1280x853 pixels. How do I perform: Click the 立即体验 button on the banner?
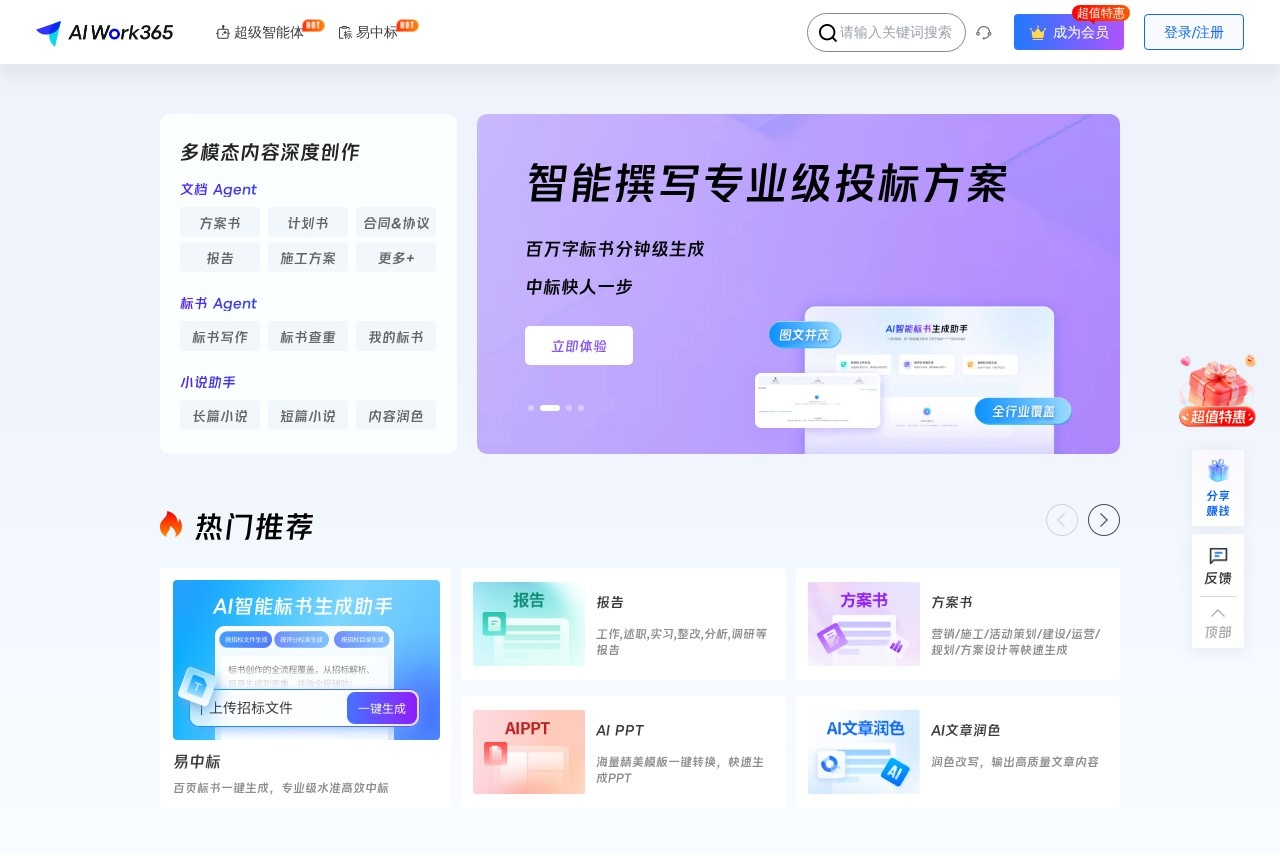(x=578, y=345)
